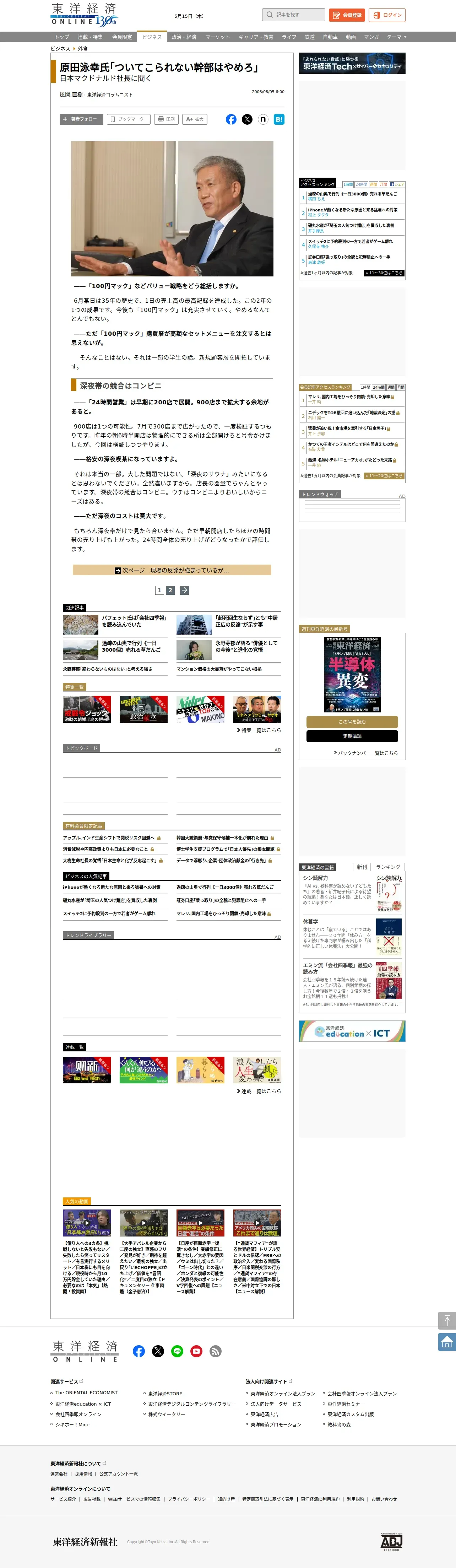456x1568 pixels.
Task: Switch business ranking to 週間 tab
Action: [374, 184]
